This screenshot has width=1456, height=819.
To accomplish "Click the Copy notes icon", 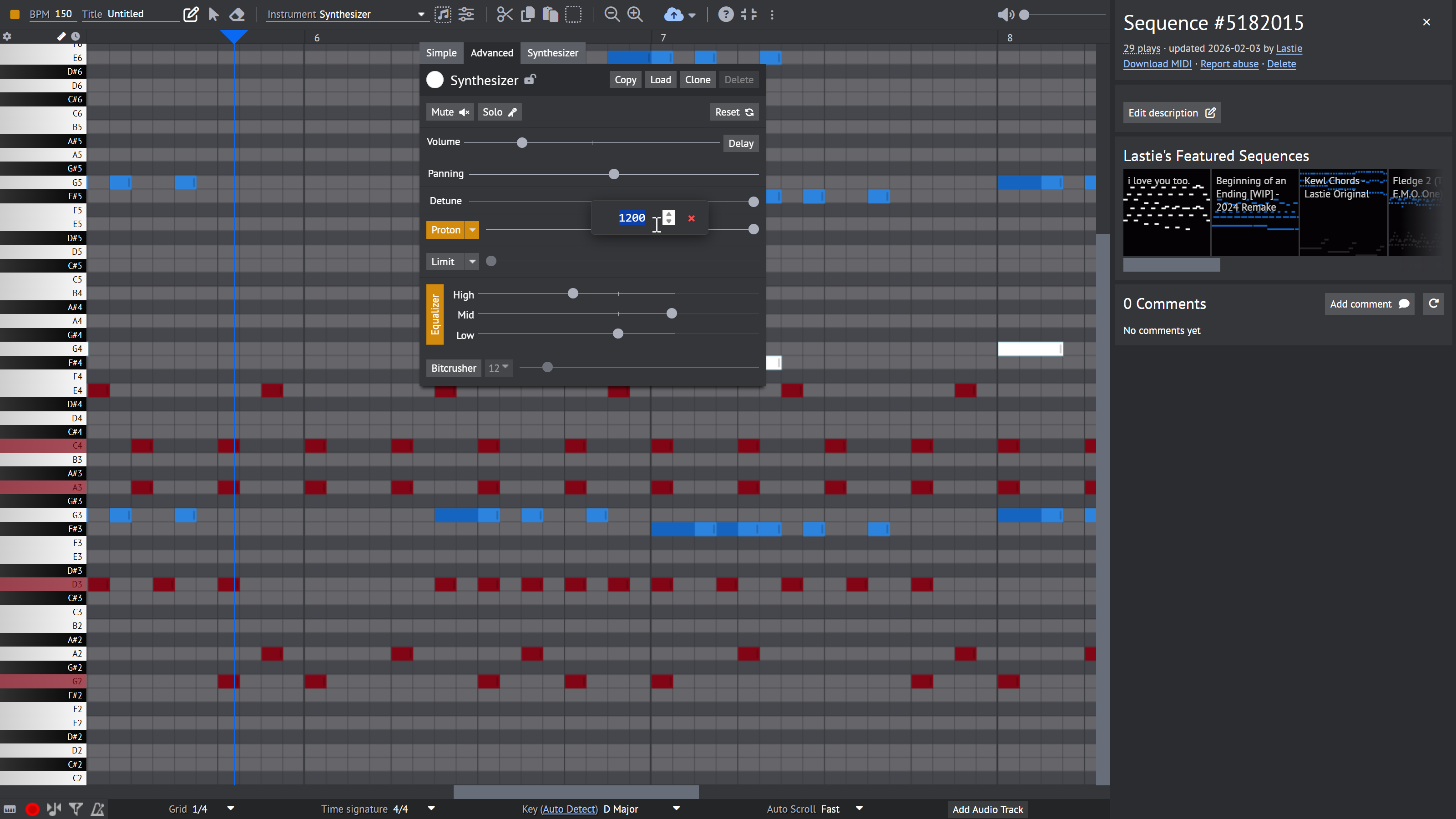I will [x=527, y=14].
